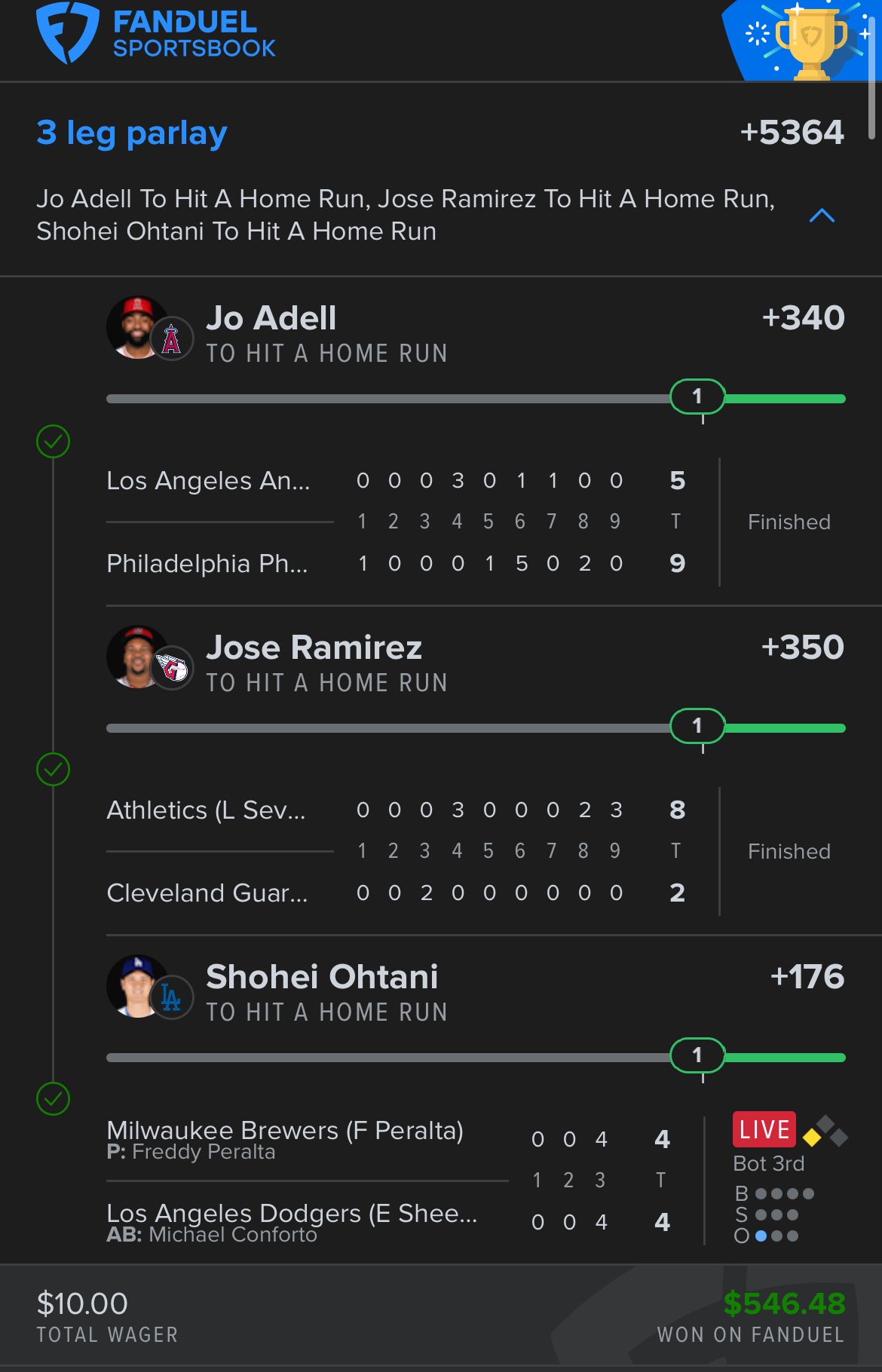Click the baseball diamond bases icon

click(825, 1132)
